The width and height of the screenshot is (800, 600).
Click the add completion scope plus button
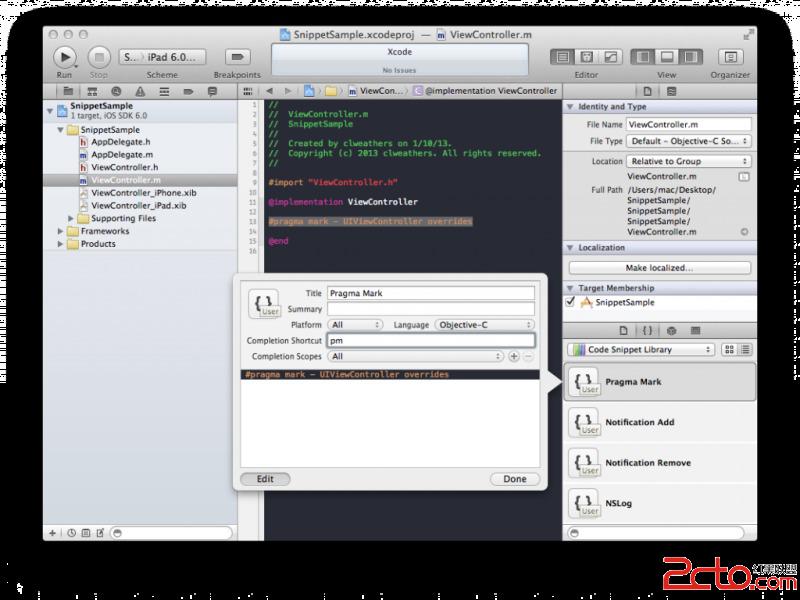coord(514,356)
